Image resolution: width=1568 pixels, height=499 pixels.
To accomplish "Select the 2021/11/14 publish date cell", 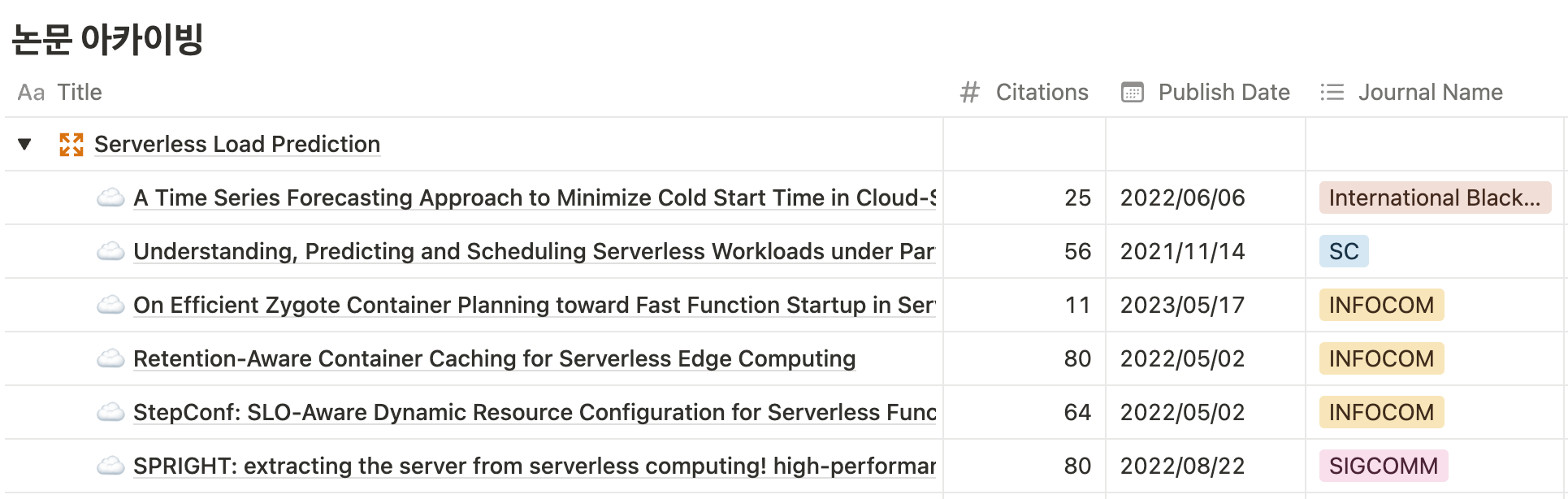I will 1206,251.
